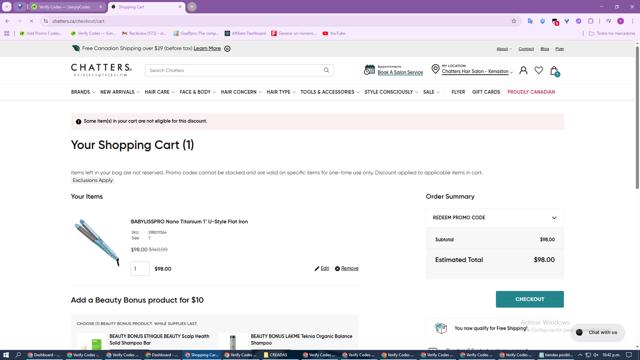Open the wishlist heart icon
Viewport: 640px width, 360px height.
(539, 70)
